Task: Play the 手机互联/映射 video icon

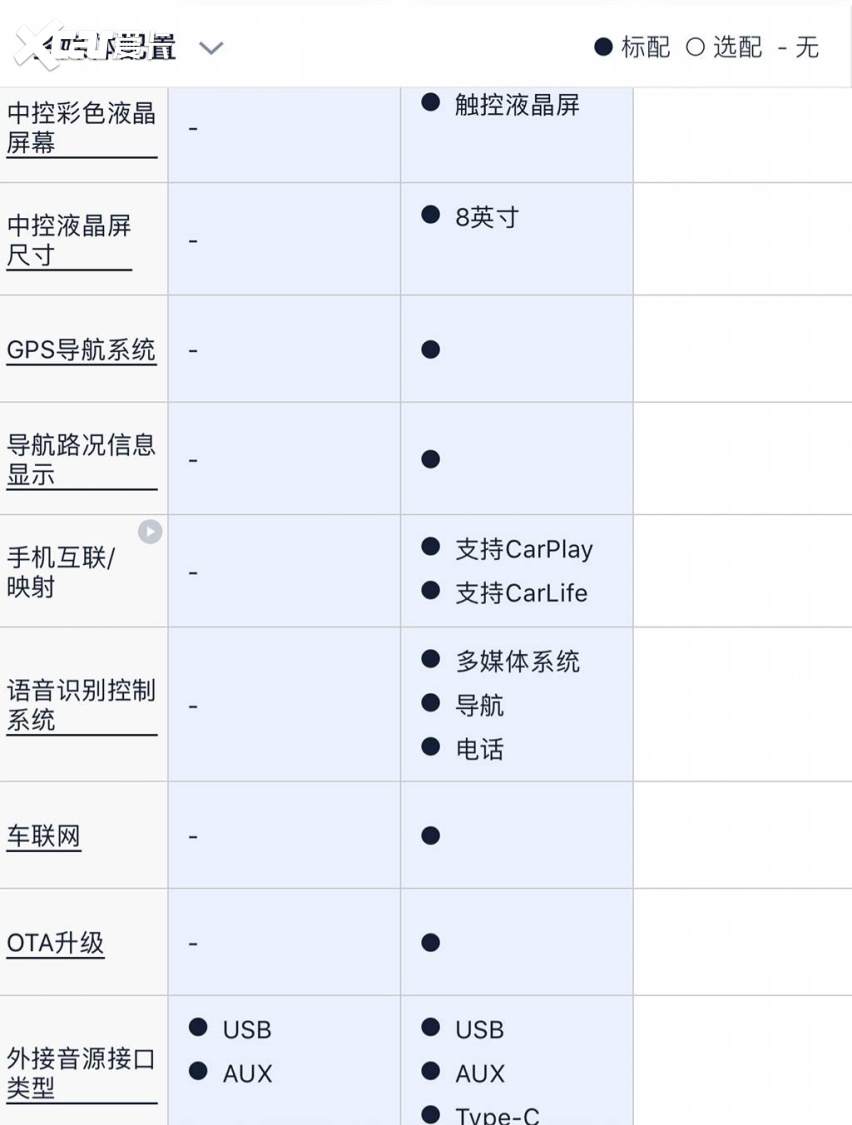Action: pyautogui.click(x=150, y=532)
